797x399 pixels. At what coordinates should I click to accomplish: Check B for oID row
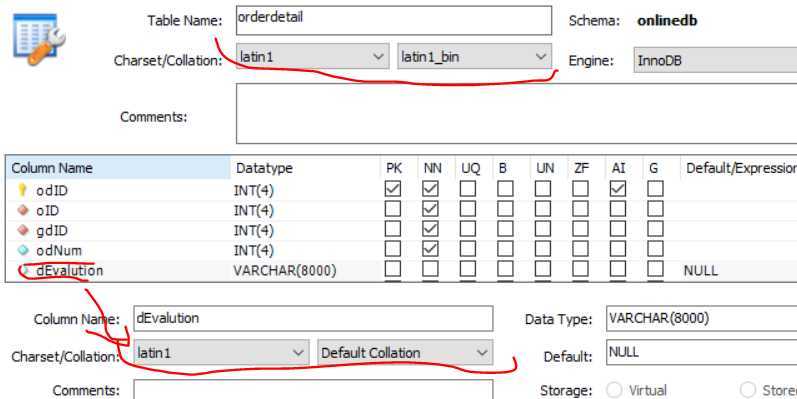click(x=505, y=209)
